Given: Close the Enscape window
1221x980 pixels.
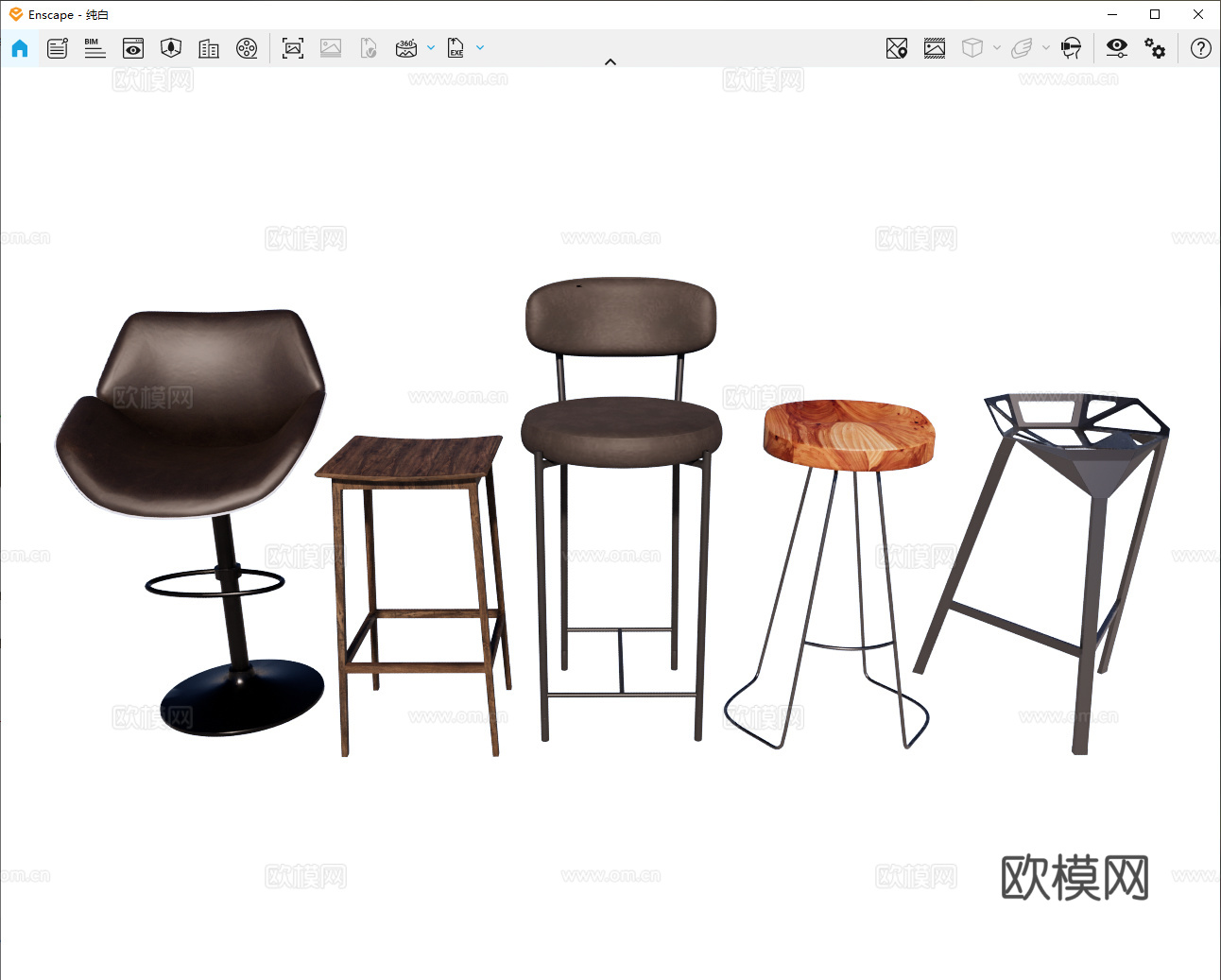Looking at the screenshot, I should pyautogui.click(x=1198, y=14).
